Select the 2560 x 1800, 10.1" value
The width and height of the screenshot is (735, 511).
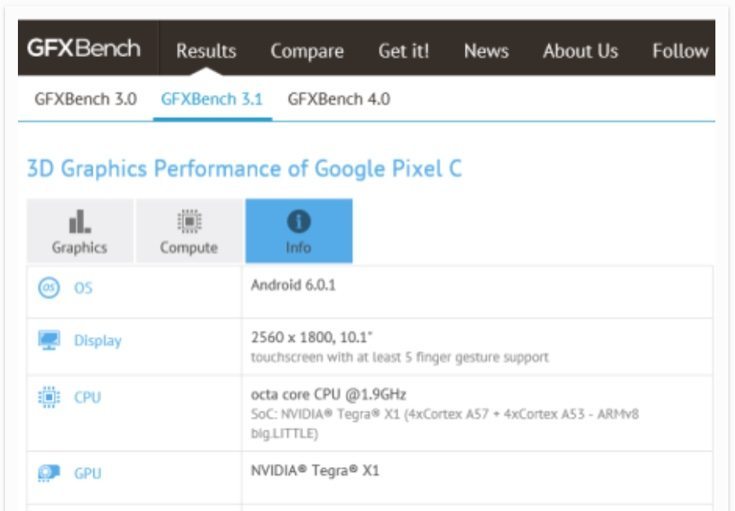point(312,337)
